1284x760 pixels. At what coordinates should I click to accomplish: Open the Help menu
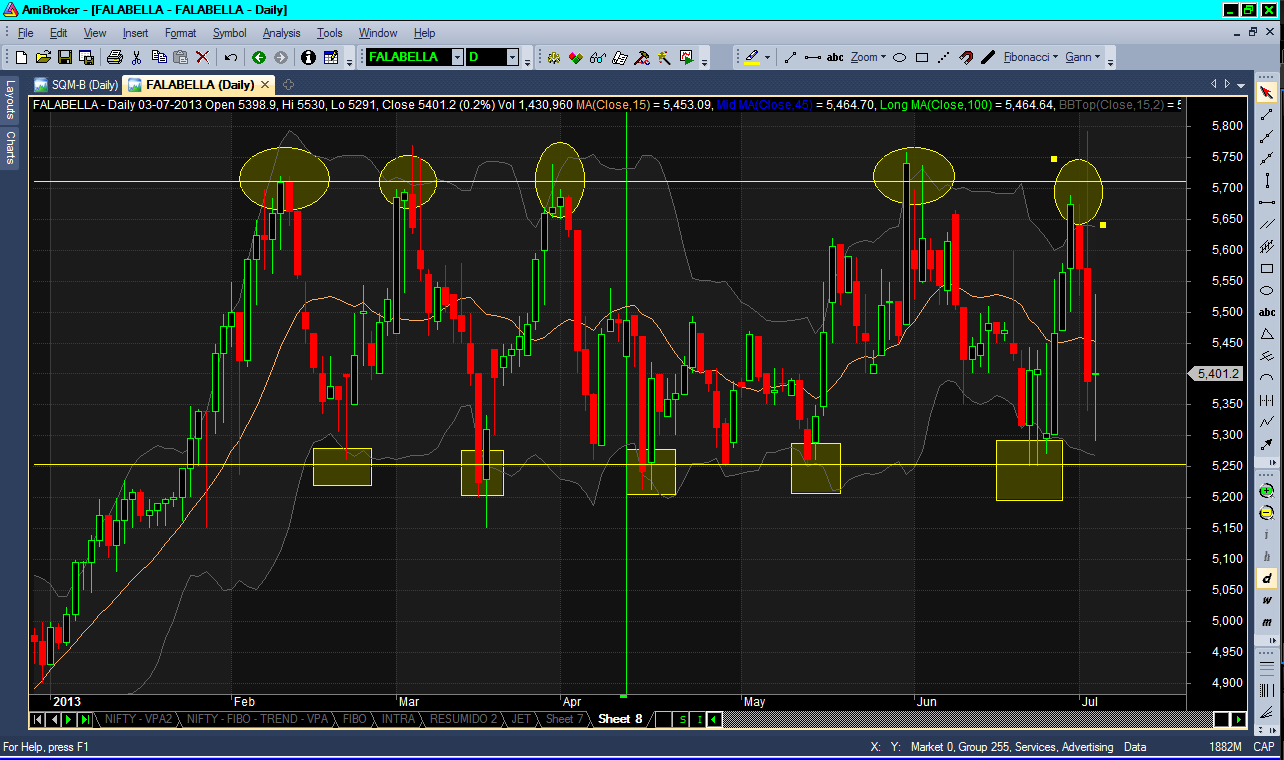(x=424, y=33)
